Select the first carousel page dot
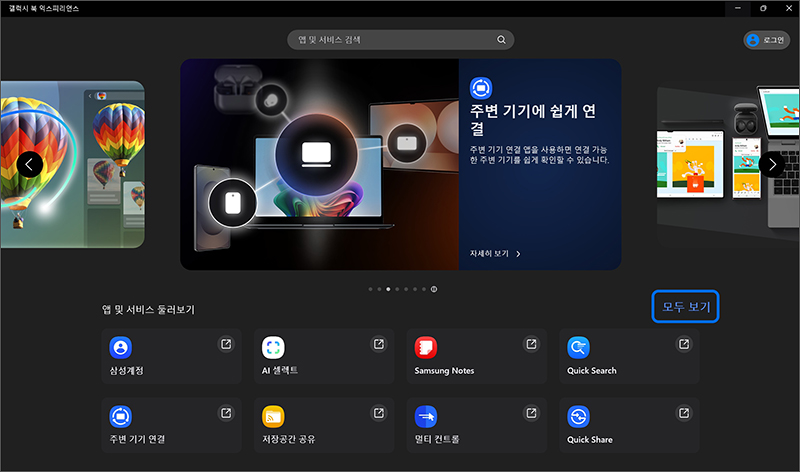This screenshot has height=472, width=800. tap(370, 289)
